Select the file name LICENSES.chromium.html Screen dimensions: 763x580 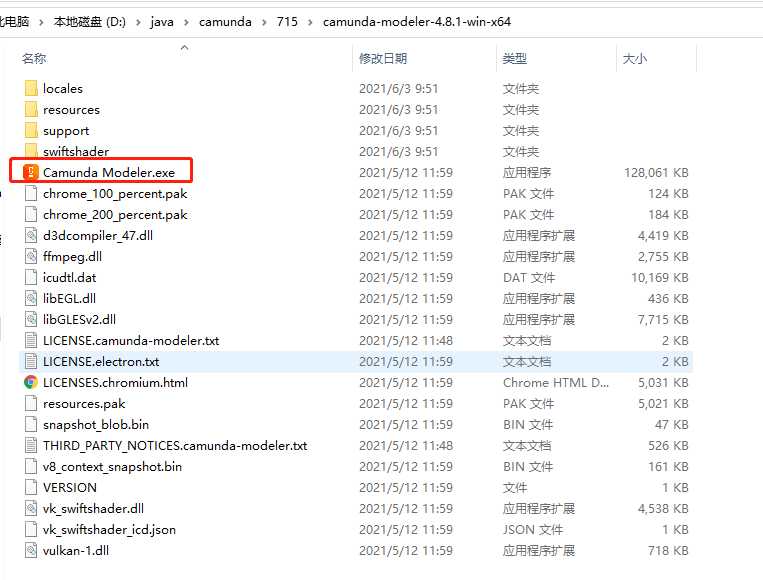point(115,382)
